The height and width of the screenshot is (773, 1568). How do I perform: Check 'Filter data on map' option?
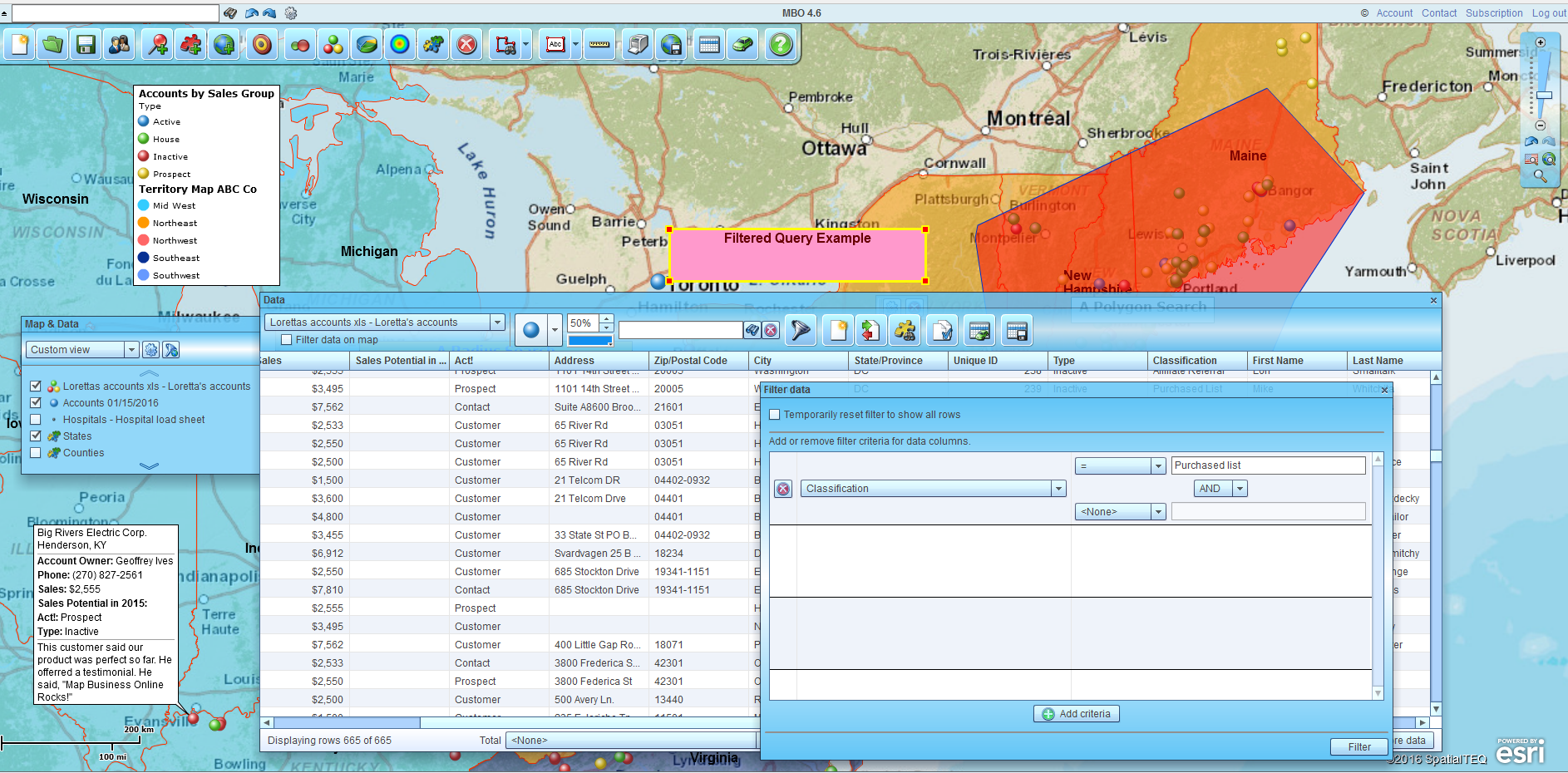click(x=287, y=339)
